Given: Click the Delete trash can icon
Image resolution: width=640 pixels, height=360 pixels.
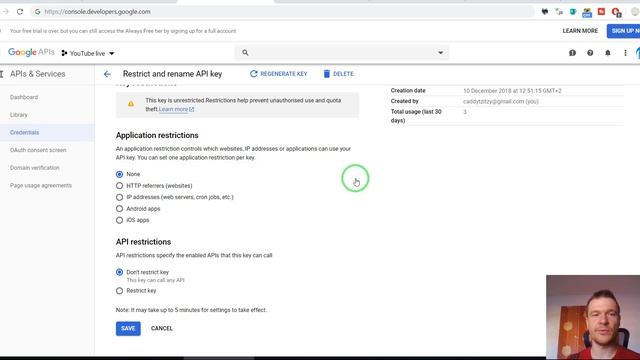Looking at the screenshot, I should point(327,74).
